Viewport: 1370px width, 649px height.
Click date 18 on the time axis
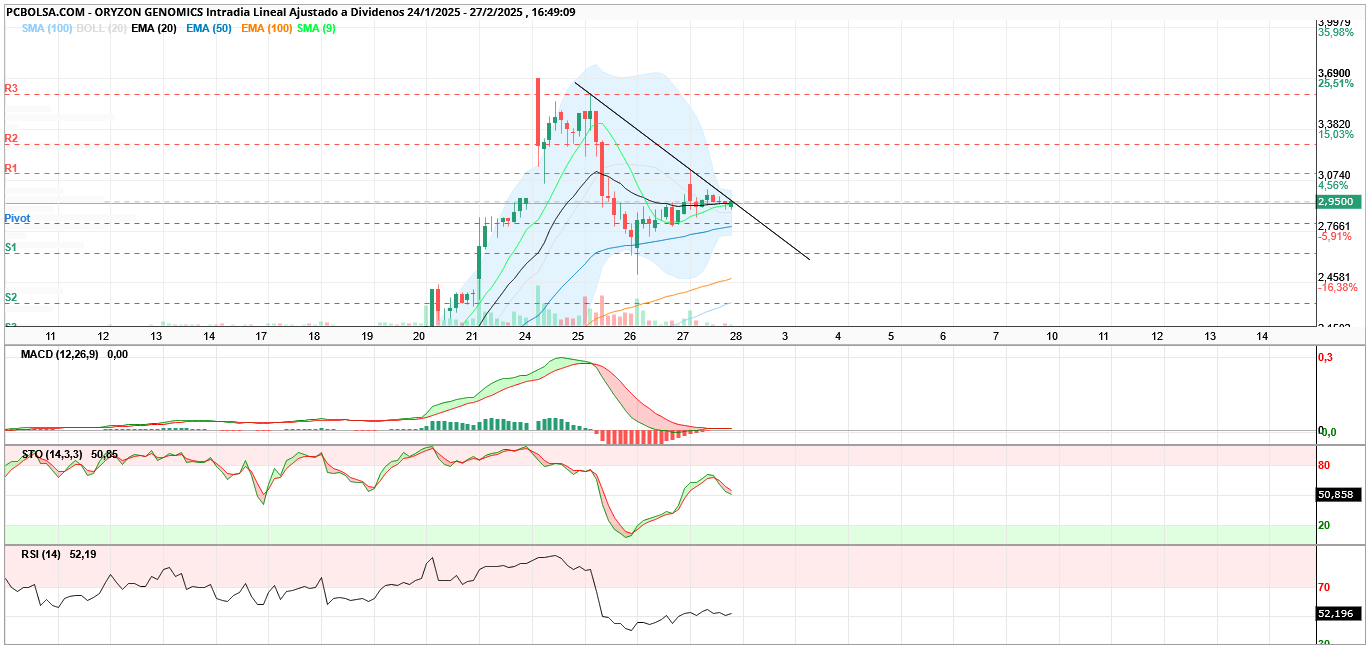314,337
